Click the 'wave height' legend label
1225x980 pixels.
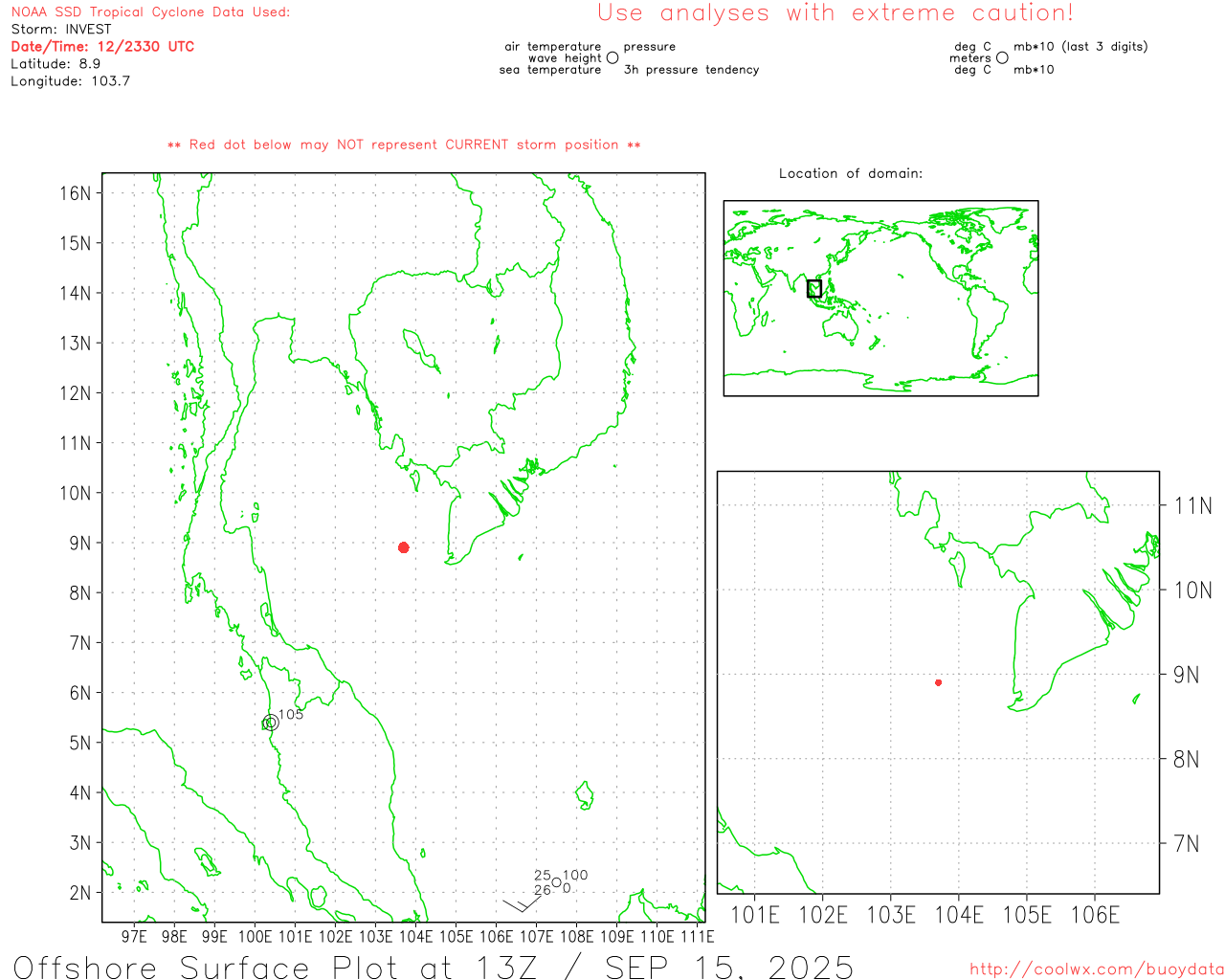point(565,58)
